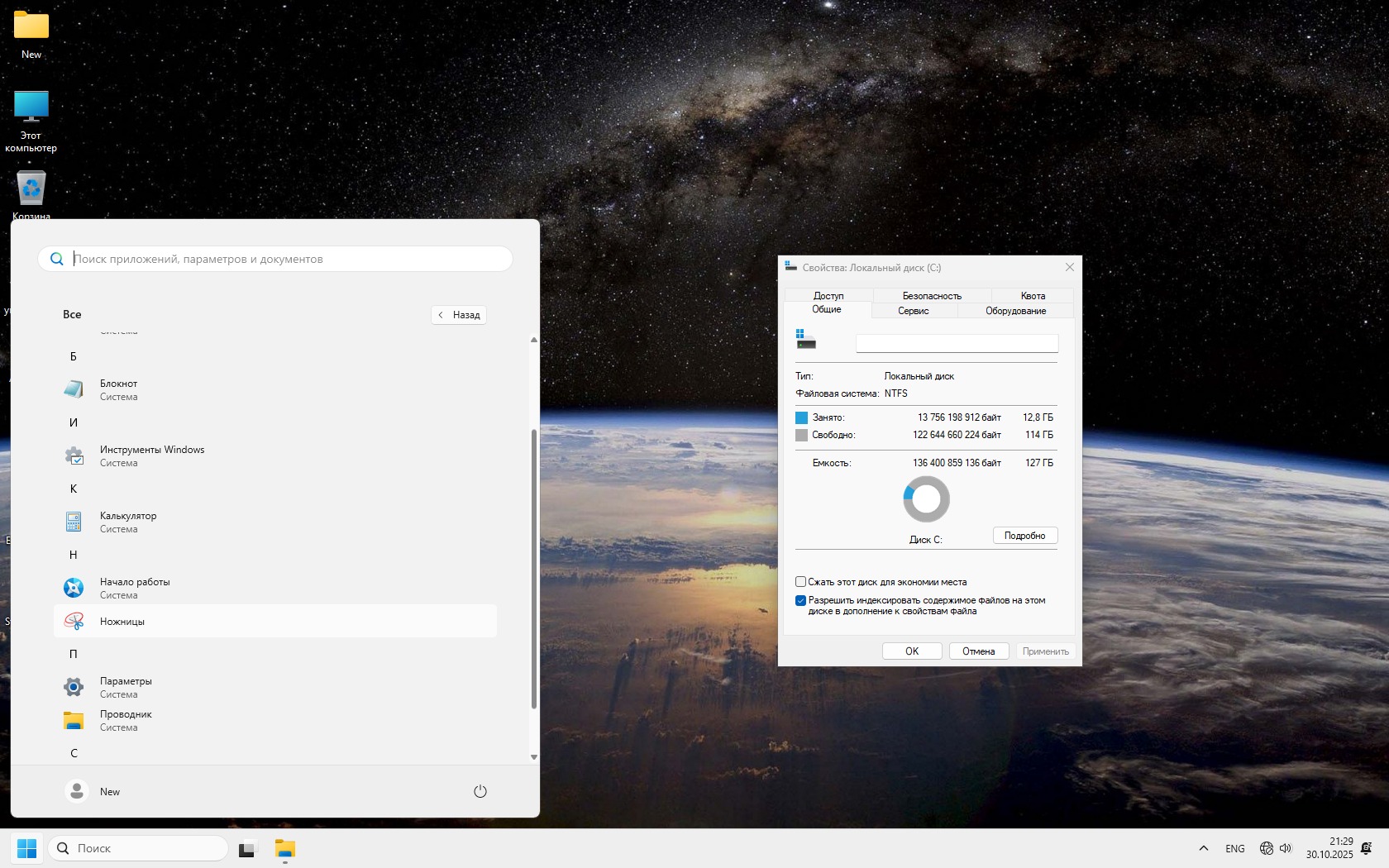Uncheck 'Разрешить индексировать' checkbox
Screen dimensions: 1389x868
pyautogui.click(x=800, y=601)
